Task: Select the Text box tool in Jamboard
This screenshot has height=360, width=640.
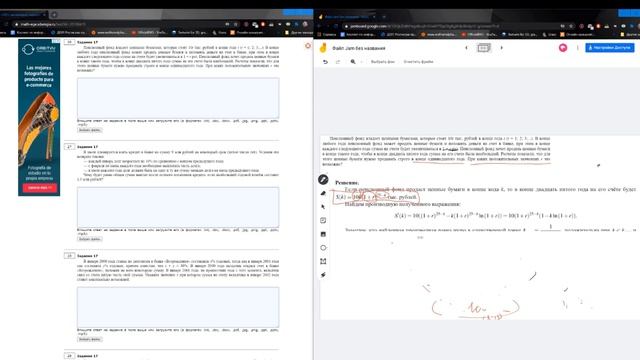Action: click(x=323, y=261)
